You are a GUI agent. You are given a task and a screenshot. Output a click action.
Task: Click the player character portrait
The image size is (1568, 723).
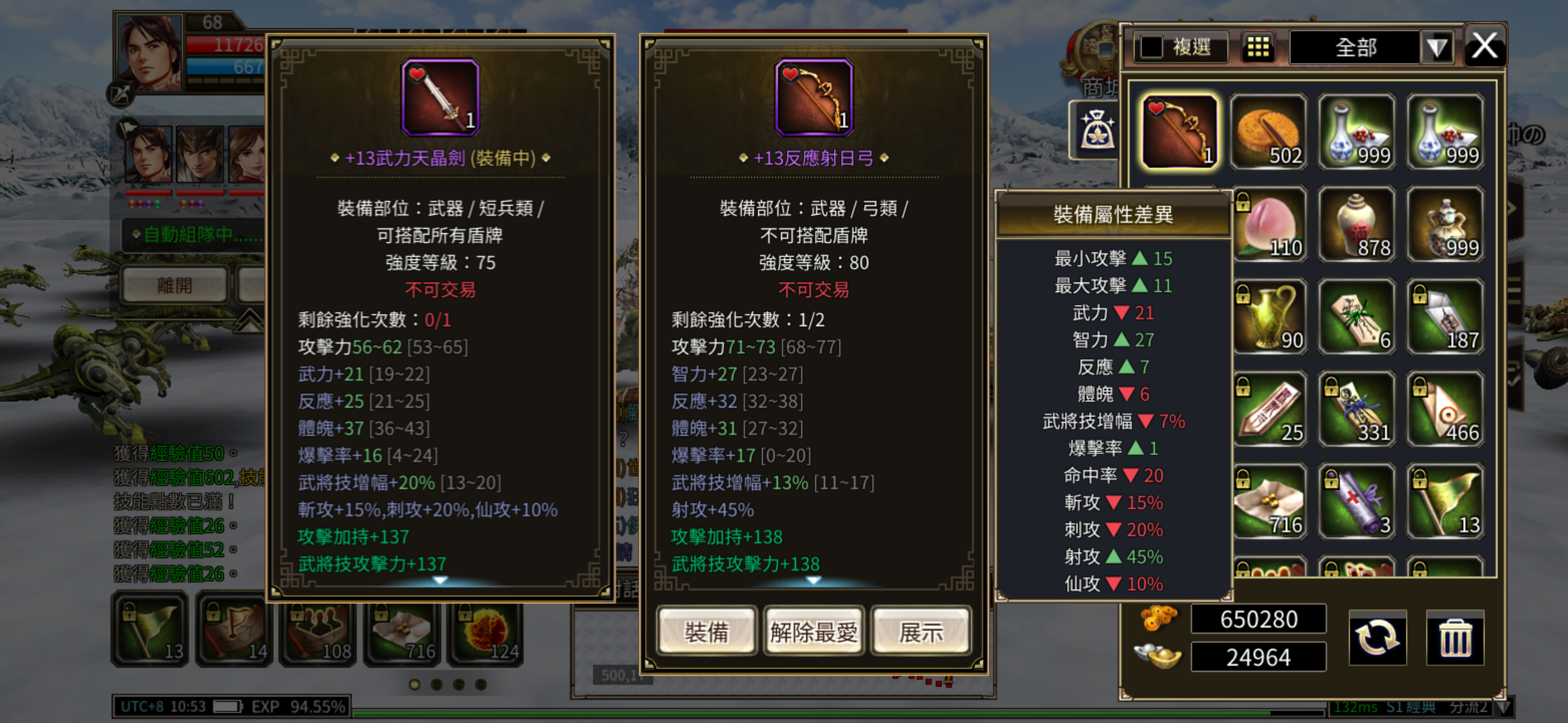tap(150, 53)
